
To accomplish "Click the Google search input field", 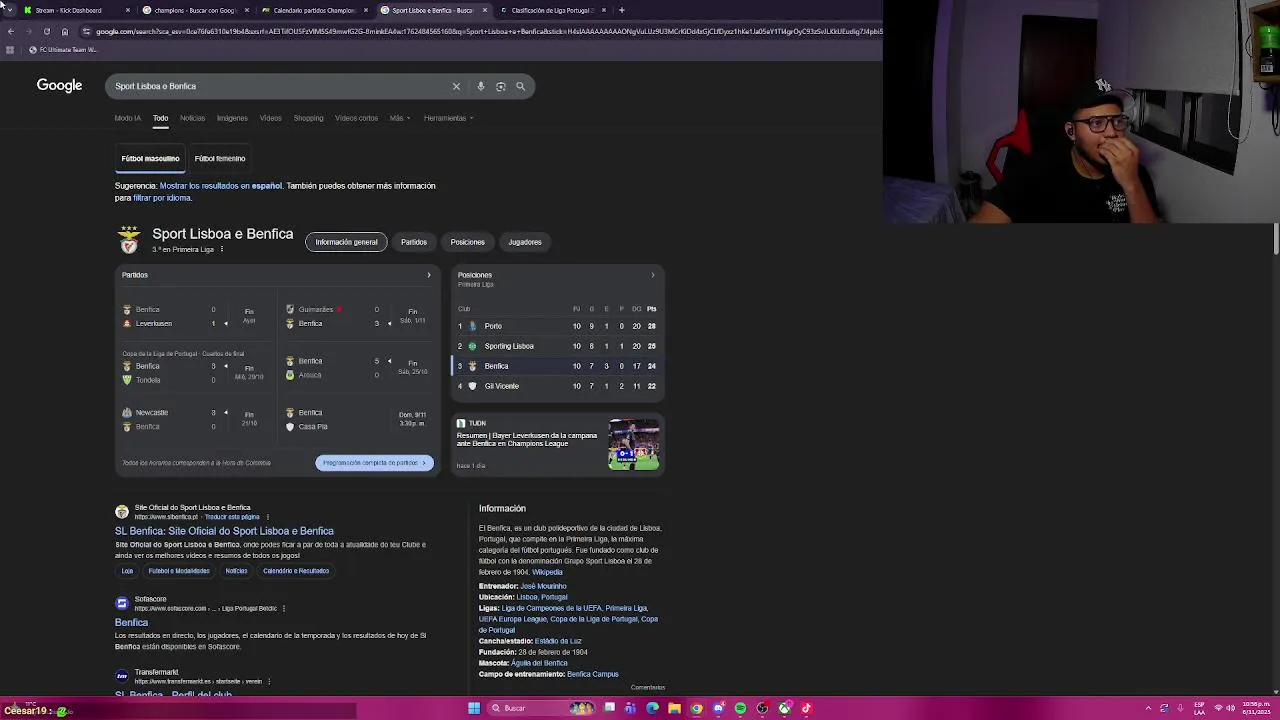I will pyautogui.click(x=280, y=86).
